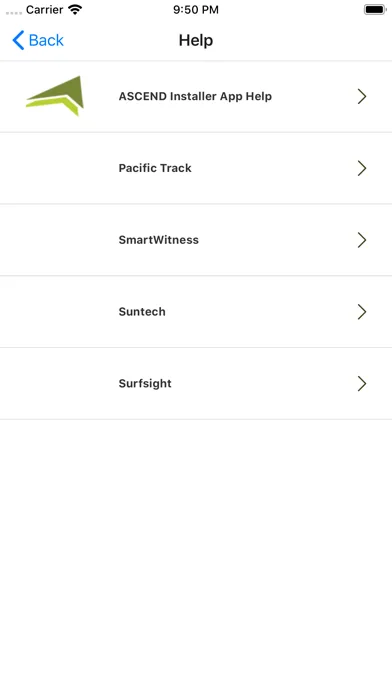The image size is (392, 696).
Task: Choose the Surfsight help entry
Action: tap(196, 384)
